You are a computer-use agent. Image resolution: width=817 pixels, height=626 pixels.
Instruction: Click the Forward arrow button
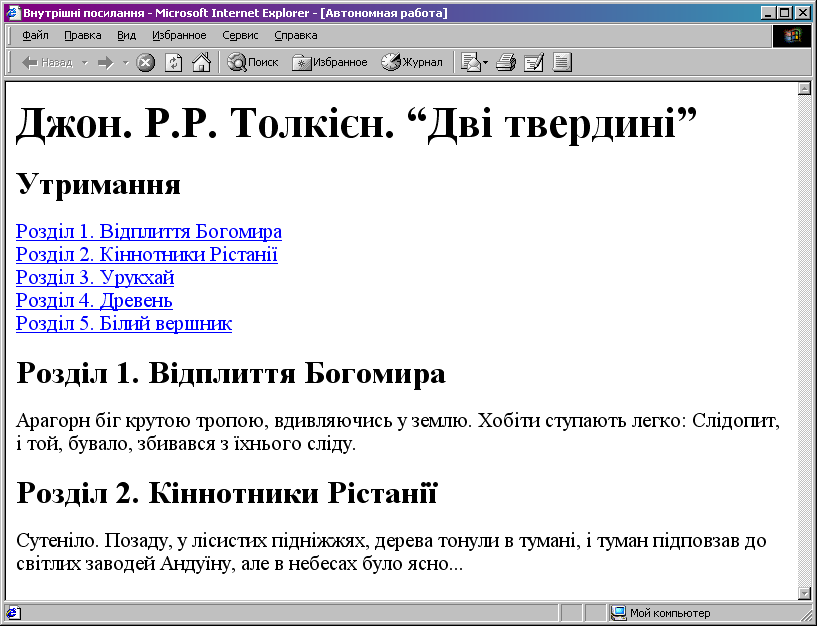(x=106, y=63)
